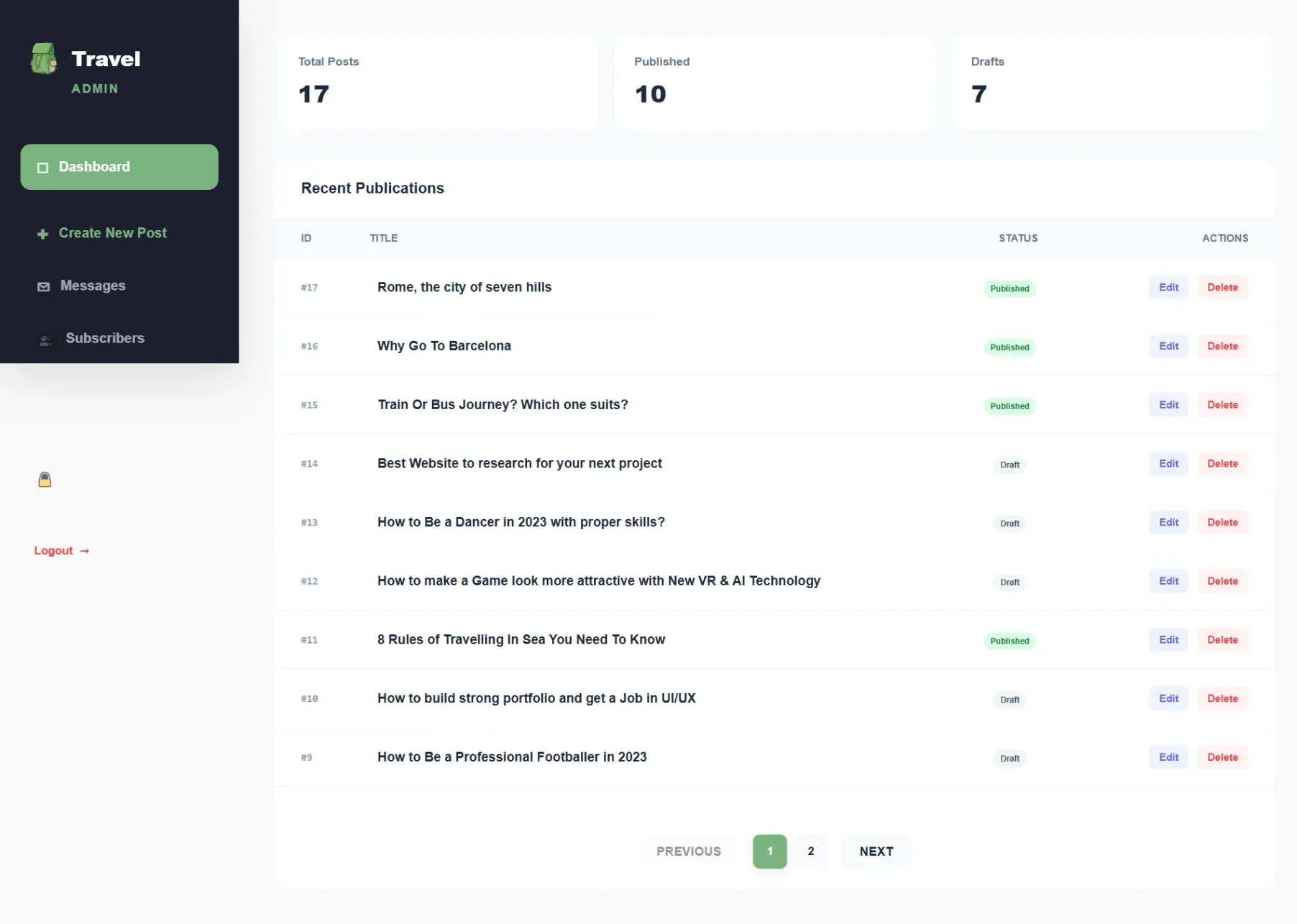Click the envelope icon beside Messages

click(44, 286)
